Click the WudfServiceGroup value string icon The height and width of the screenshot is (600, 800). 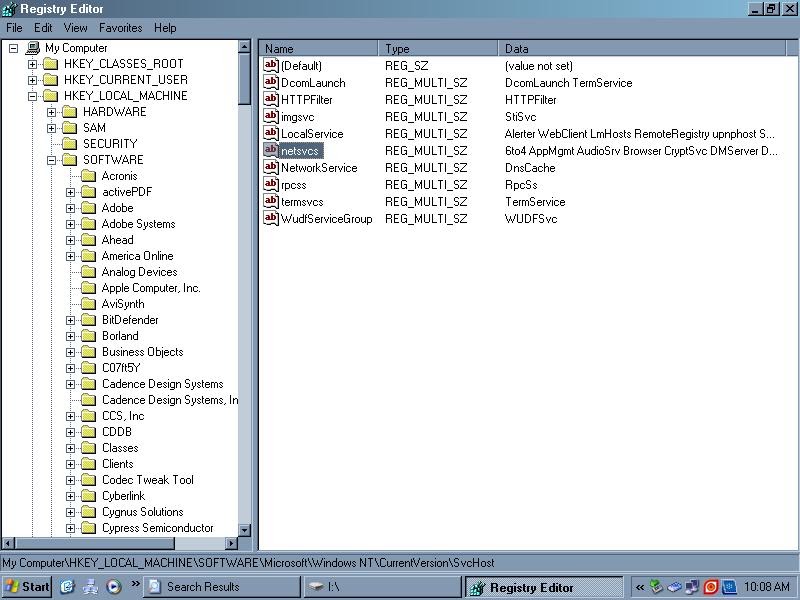271,218
